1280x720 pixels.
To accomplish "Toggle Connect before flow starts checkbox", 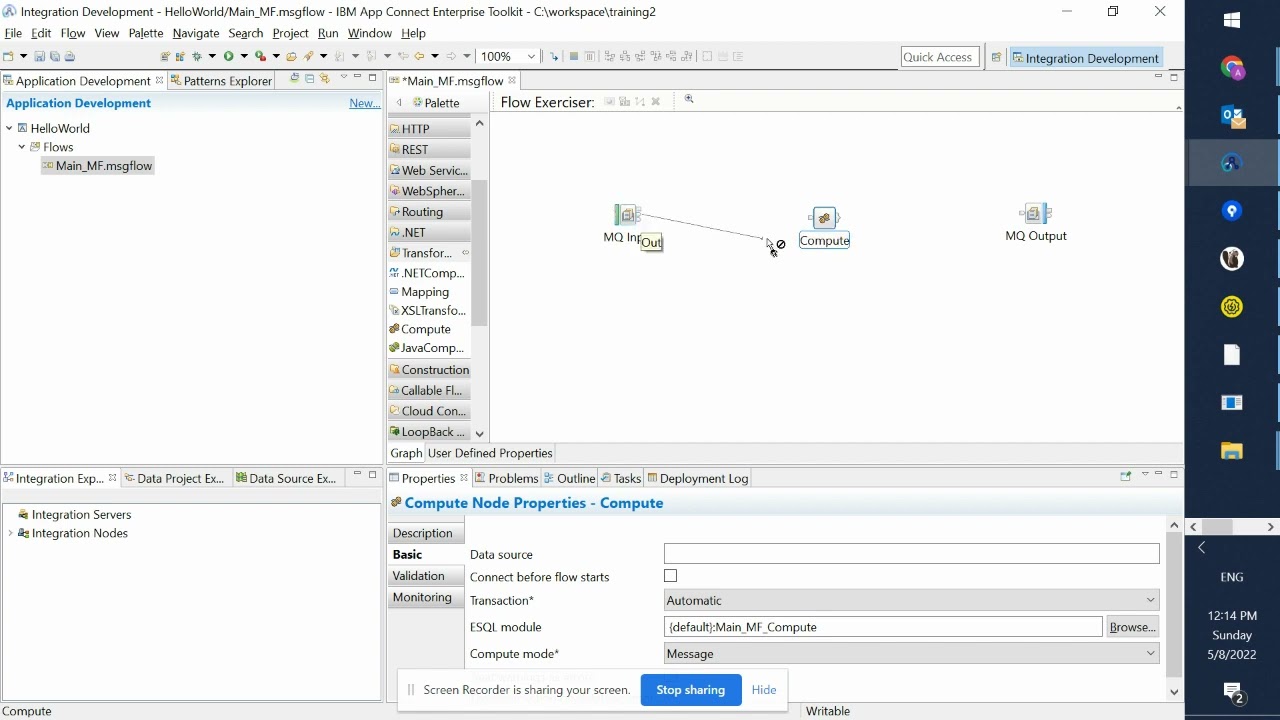I will click(x=671, y=576).
